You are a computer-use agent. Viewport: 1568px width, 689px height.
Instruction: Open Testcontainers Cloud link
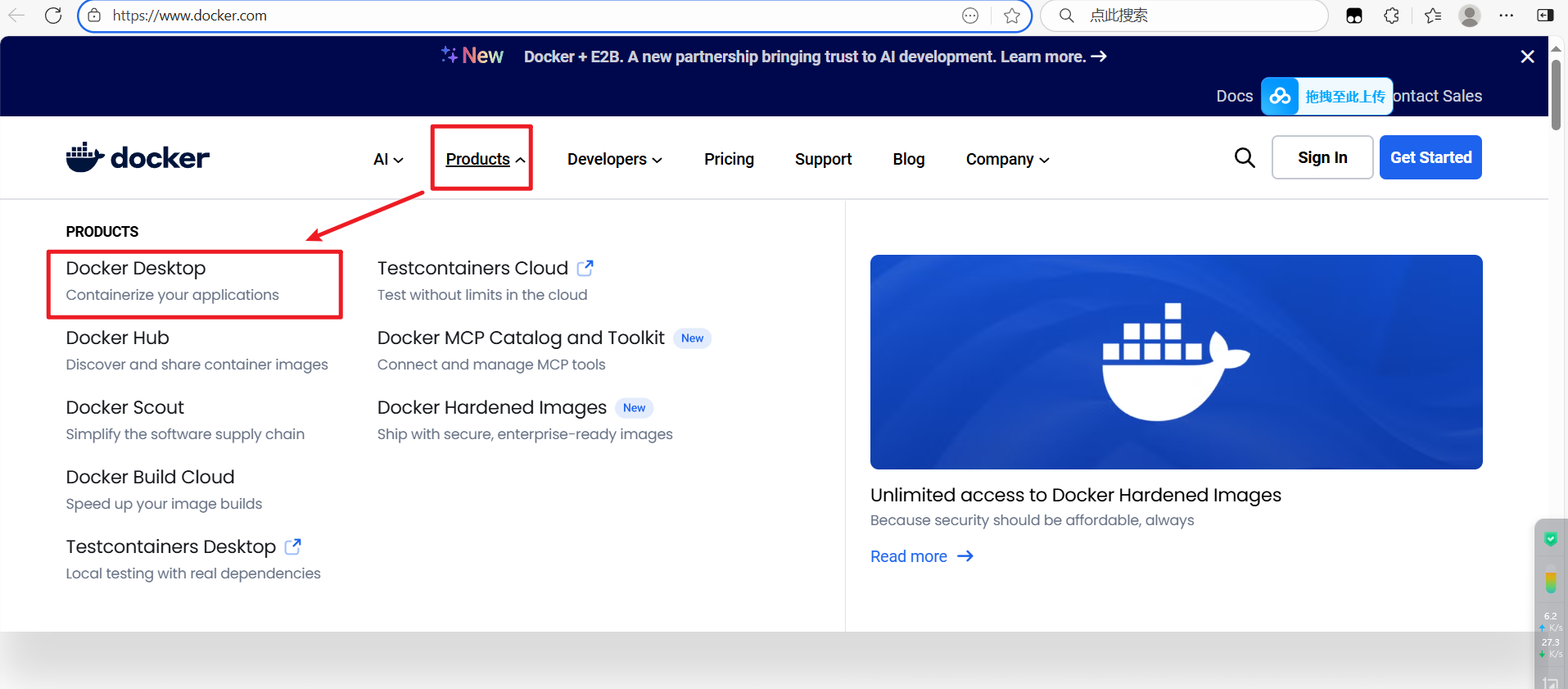coord(472,268)
